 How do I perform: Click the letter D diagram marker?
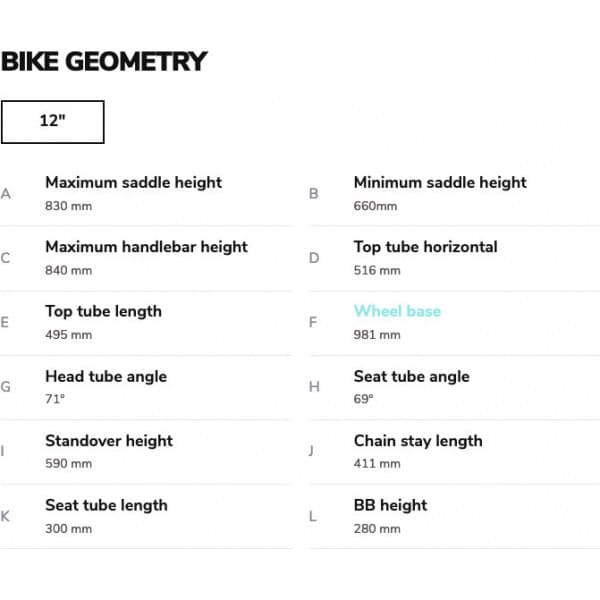pos(314,258)
